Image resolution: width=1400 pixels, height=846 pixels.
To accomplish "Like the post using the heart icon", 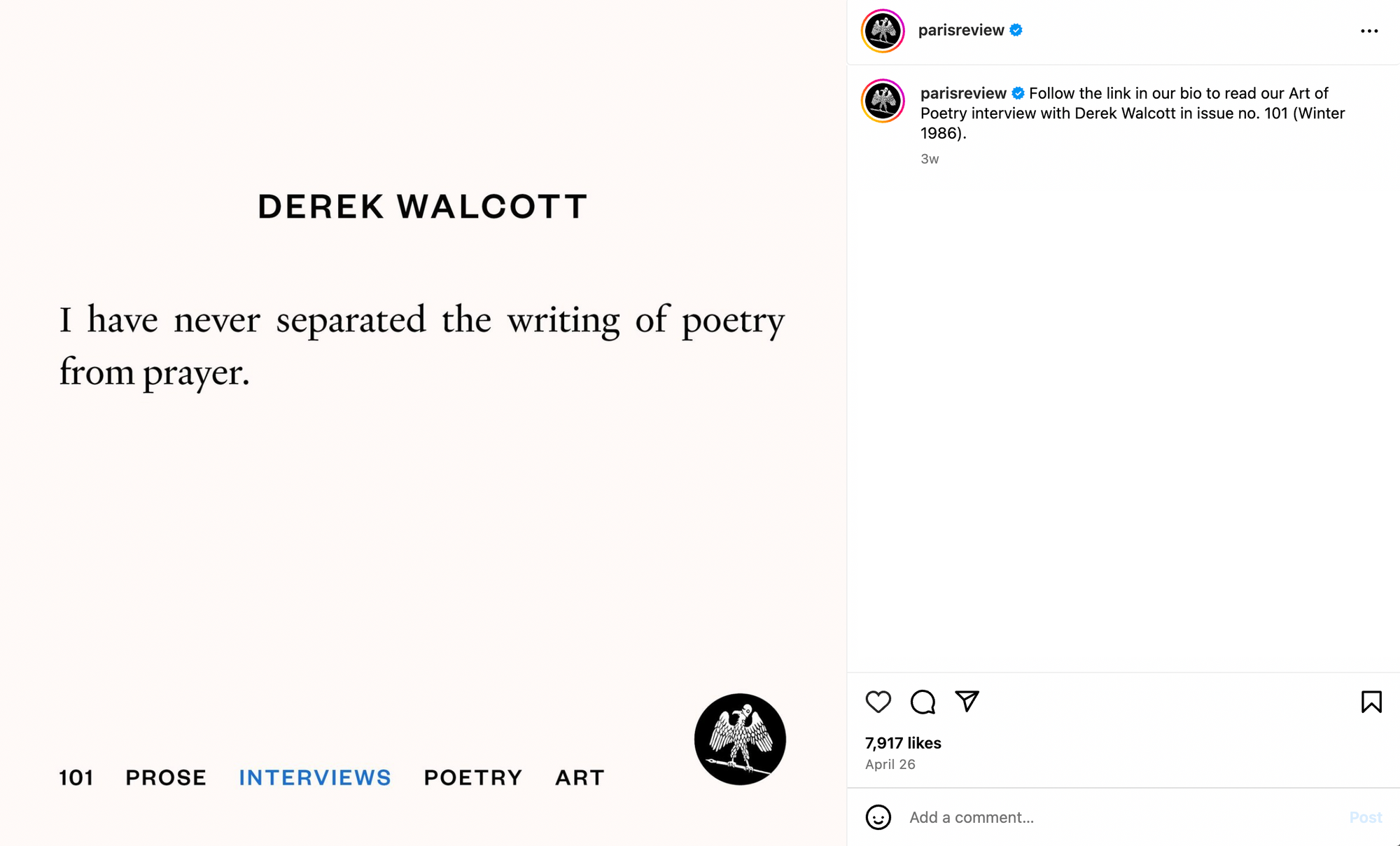I will pos(879,702).
